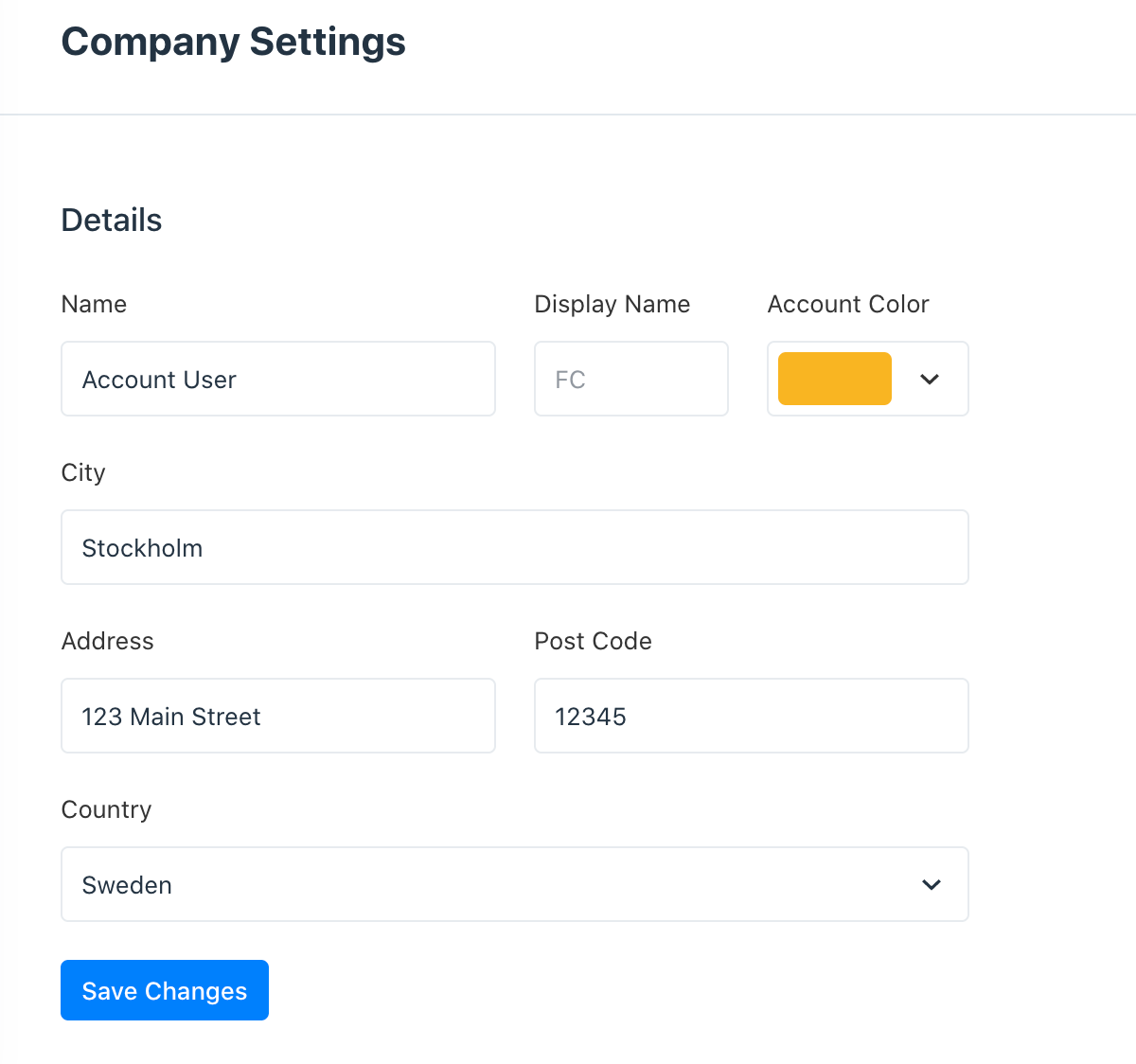Click the Address label text
Screen dimensions: 1136x1064
click(107, 641)
